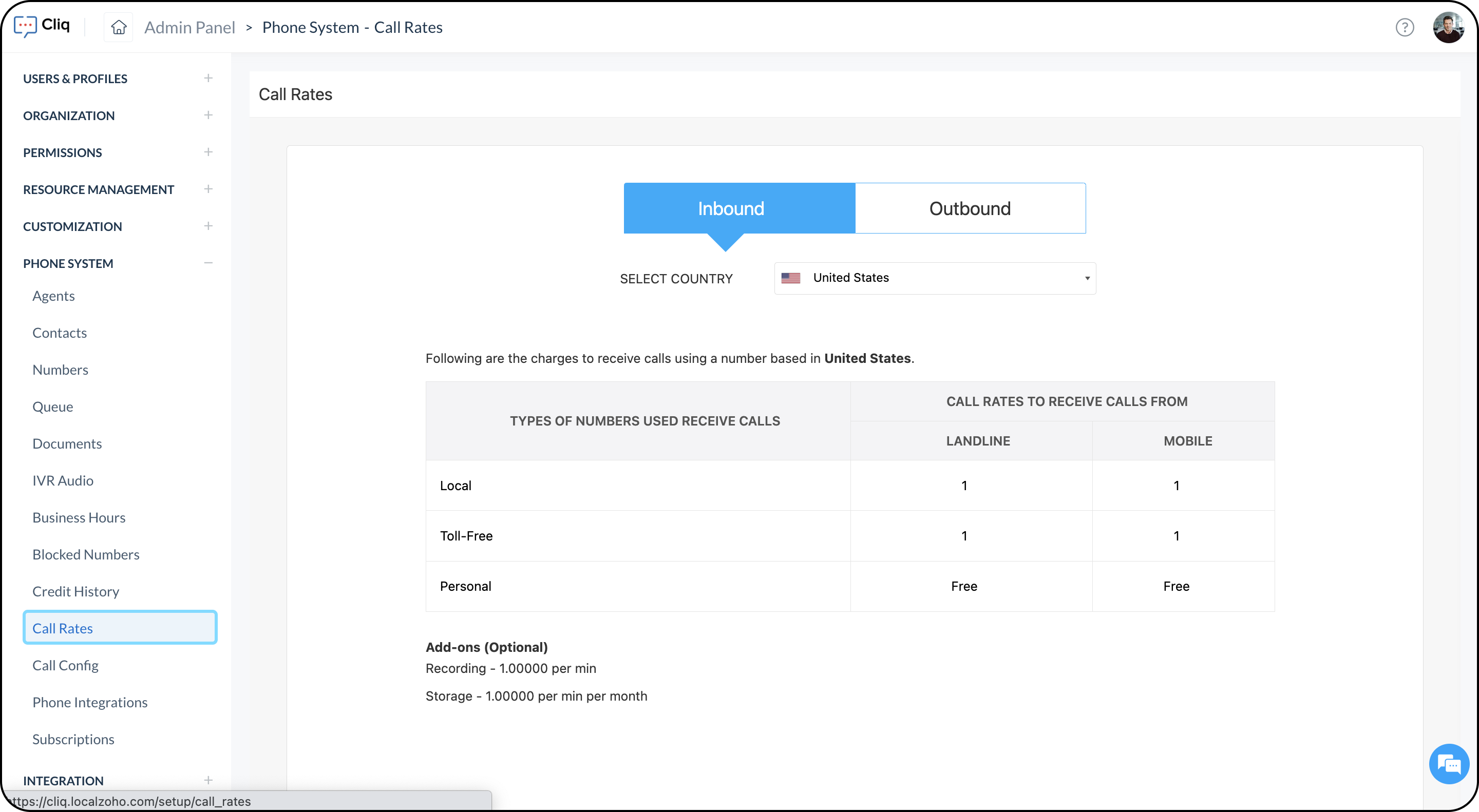Viewport: 1479px width, 812px height.
Task: Open the Select Country dropdown
Action: (x=935, y=278)
